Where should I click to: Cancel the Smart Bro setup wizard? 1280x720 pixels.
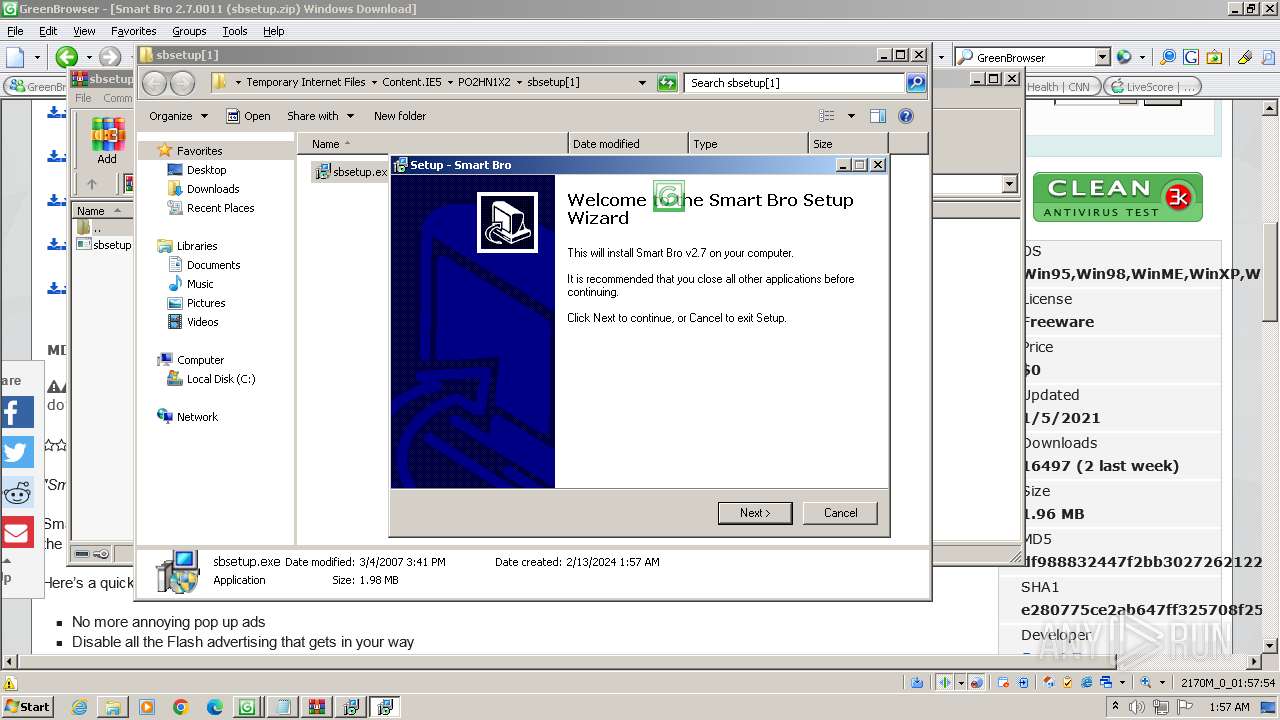point(840,513)
